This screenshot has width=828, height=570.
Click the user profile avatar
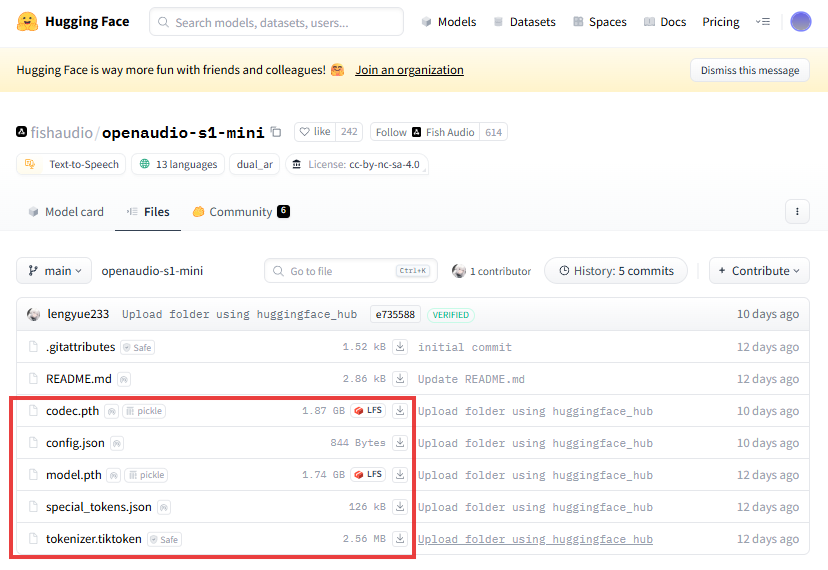pos(801,22)
